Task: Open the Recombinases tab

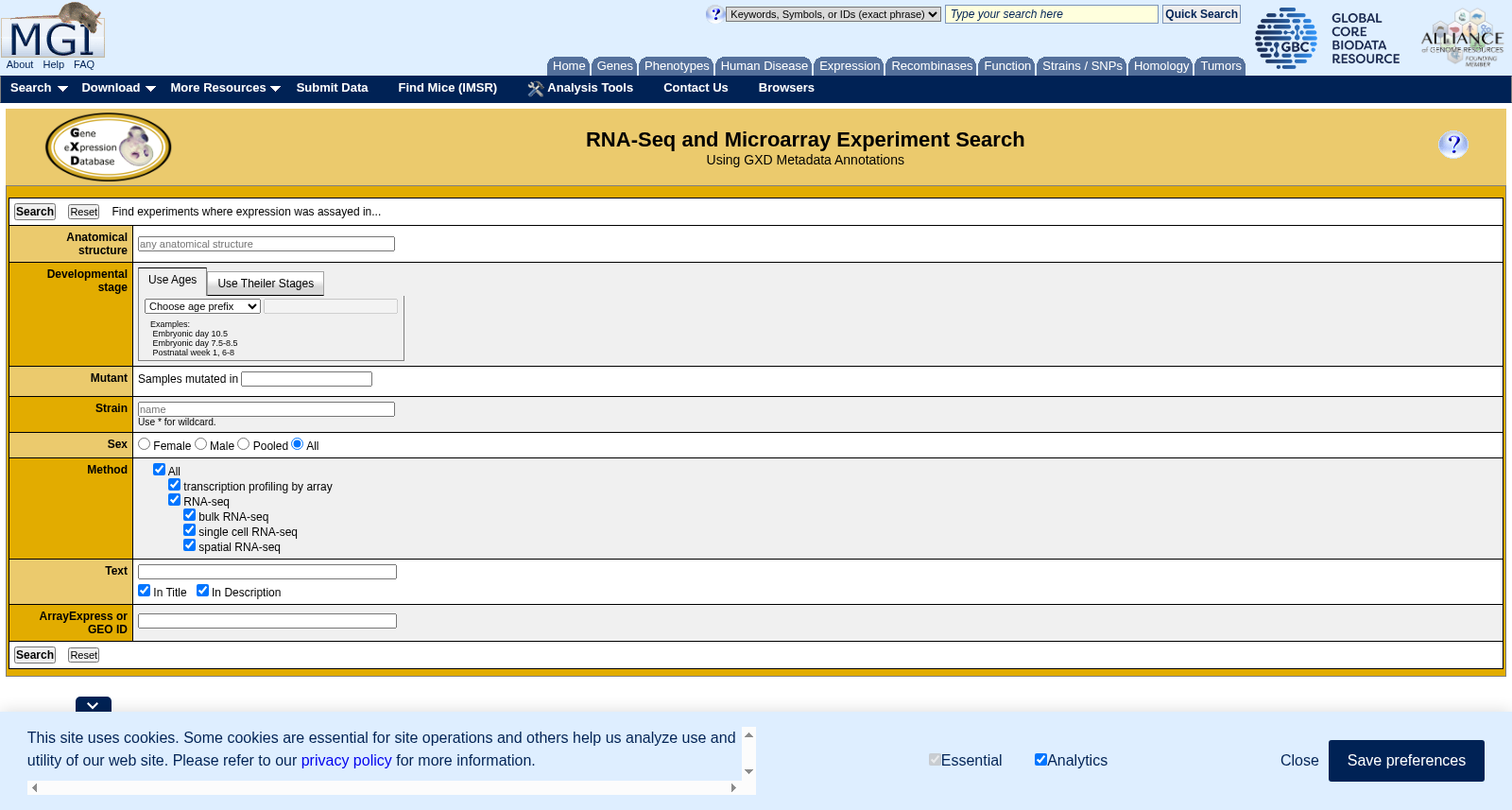Action: (932, 66)
